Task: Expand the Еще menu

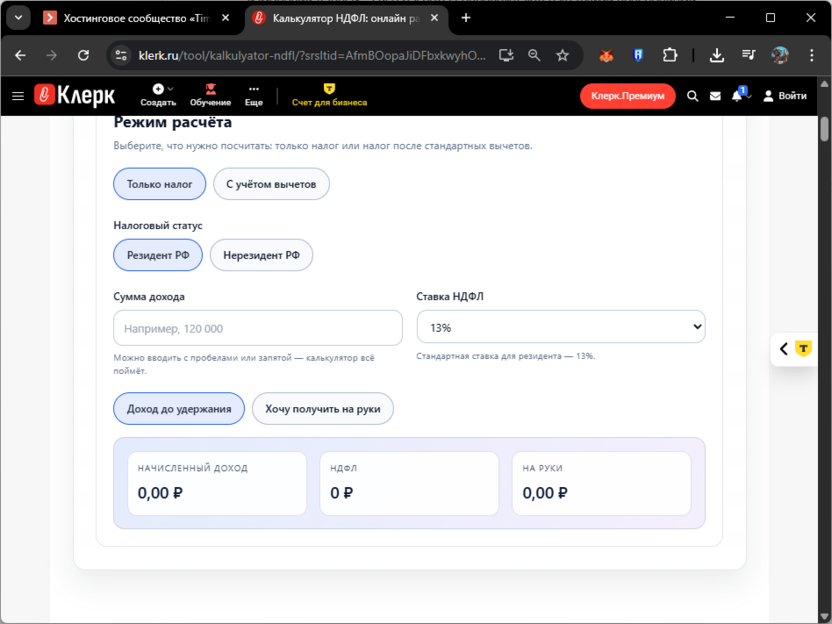Action: point(254,96)
